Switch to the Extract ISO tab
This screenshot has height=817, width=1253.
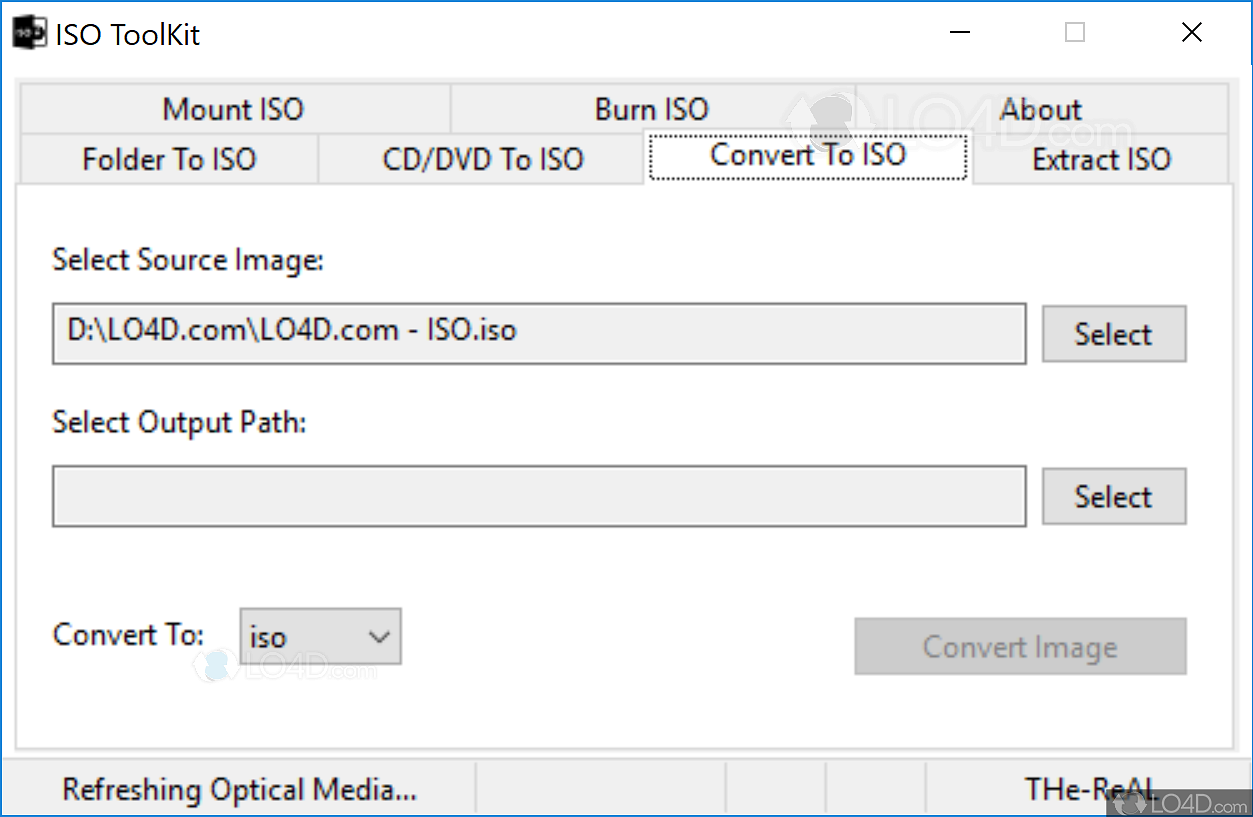tap(1101, 159)
